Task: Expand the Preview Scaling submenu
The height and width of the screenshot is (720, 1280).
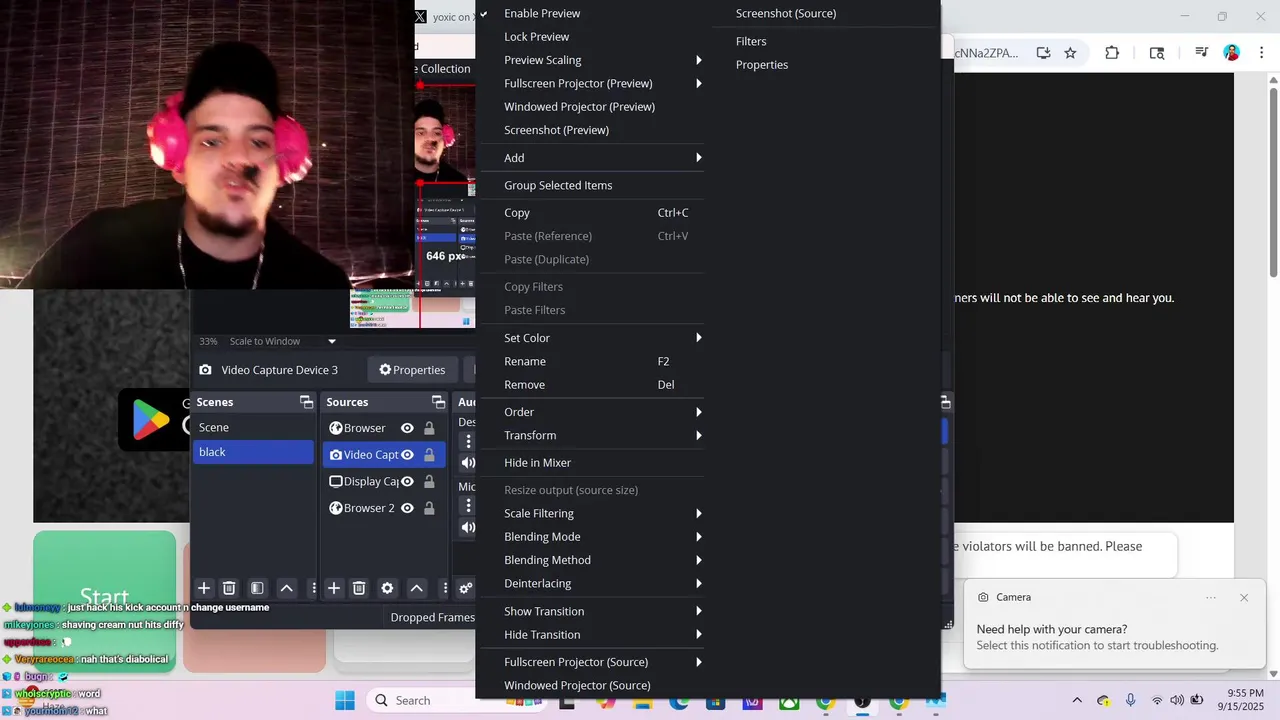Action: [591, 60]
